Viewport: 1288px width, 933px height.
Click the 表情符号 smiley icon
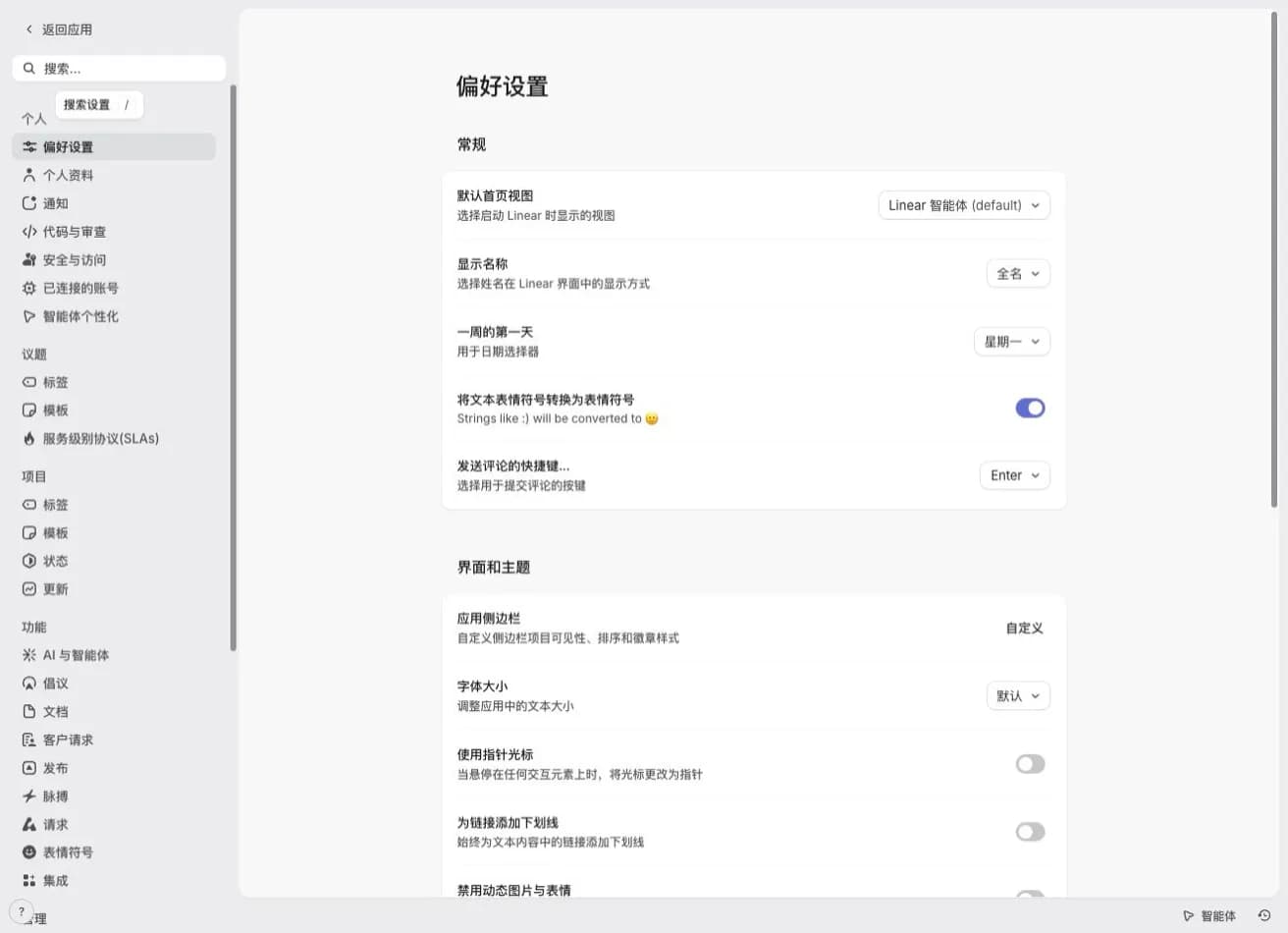29,852
